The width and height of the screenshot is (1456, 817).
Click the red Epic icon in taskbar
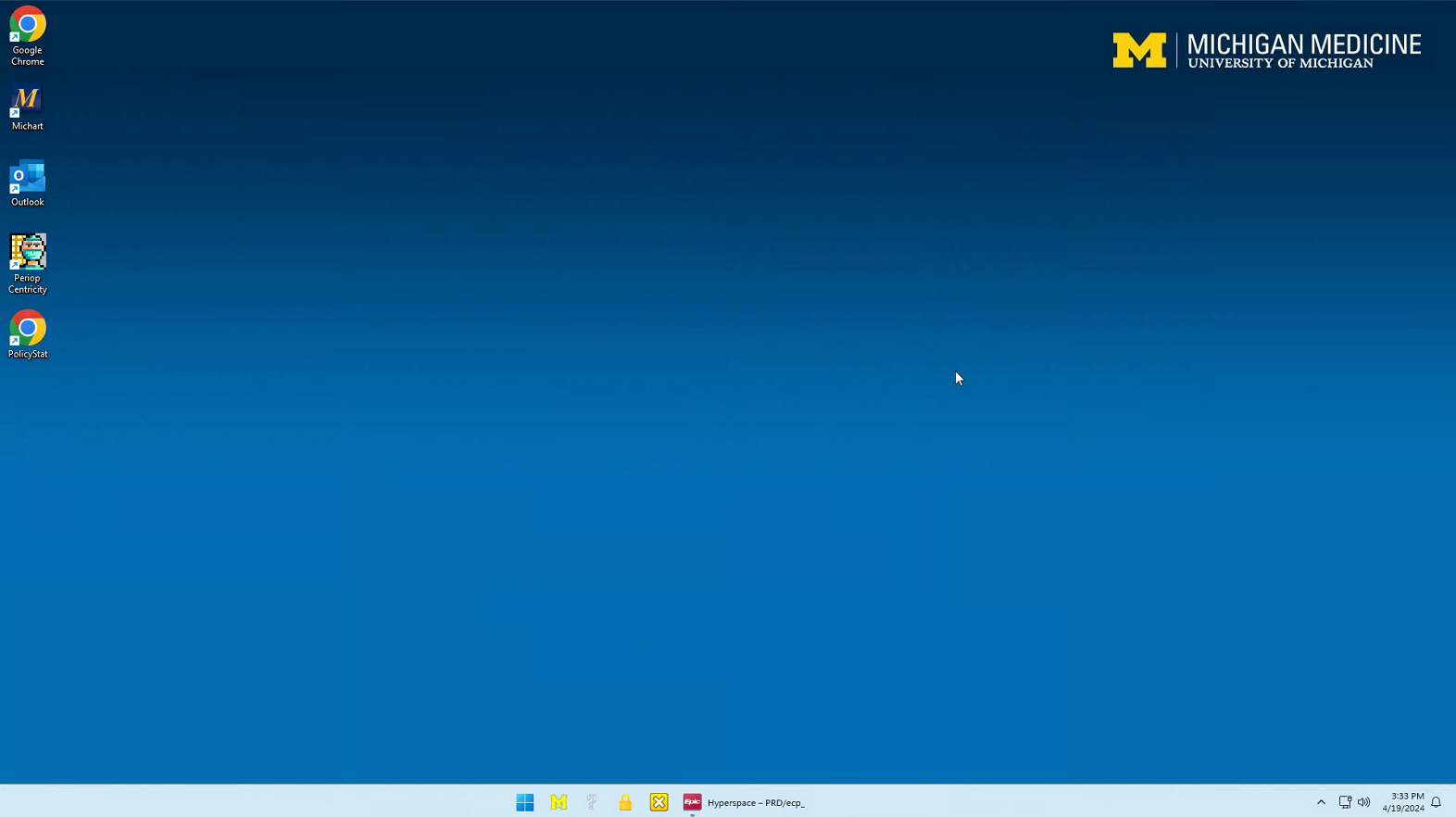(x=692, y=802)
